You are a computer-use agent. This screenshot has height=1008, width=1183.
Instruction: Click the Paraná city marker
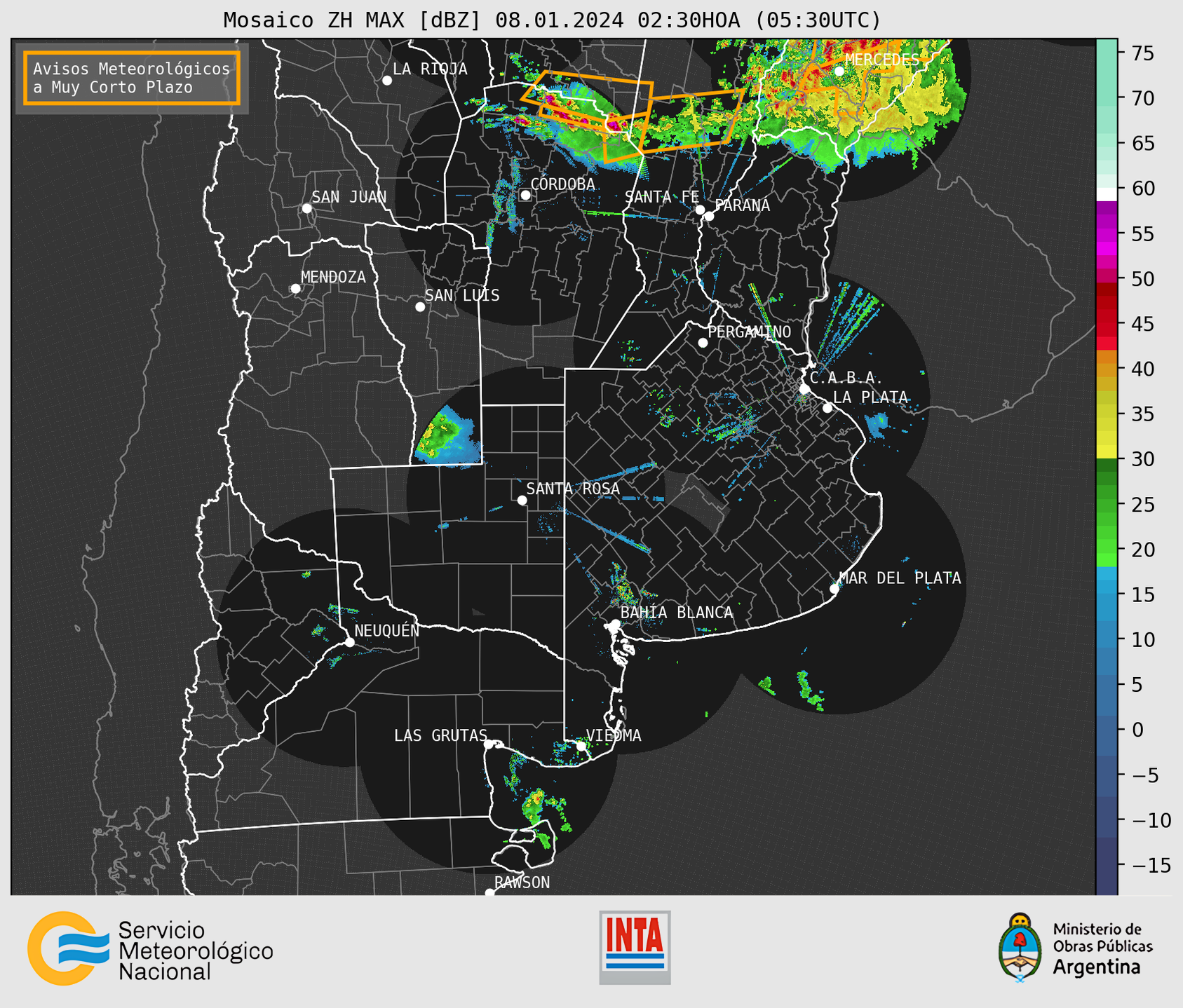[709, 216]
